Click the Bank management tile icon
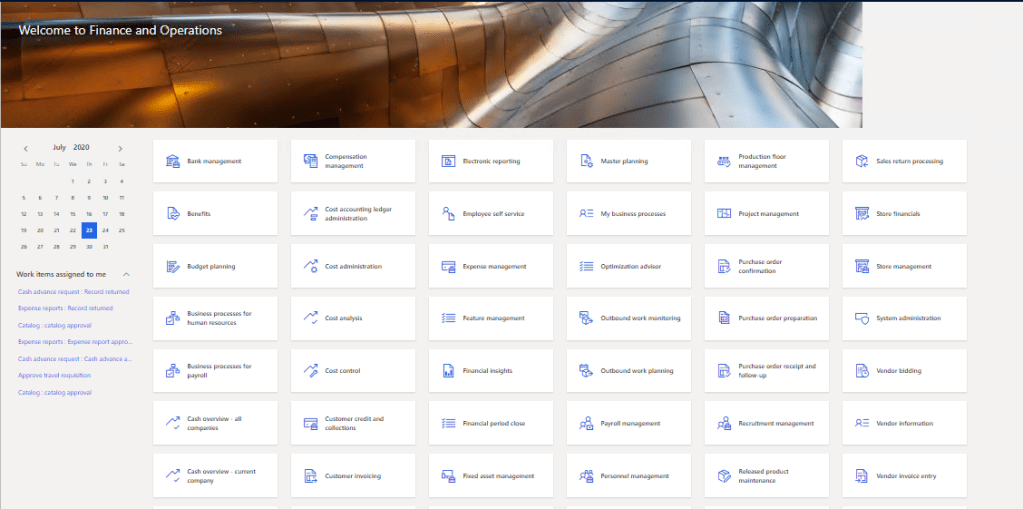 (x=172, y=161)
